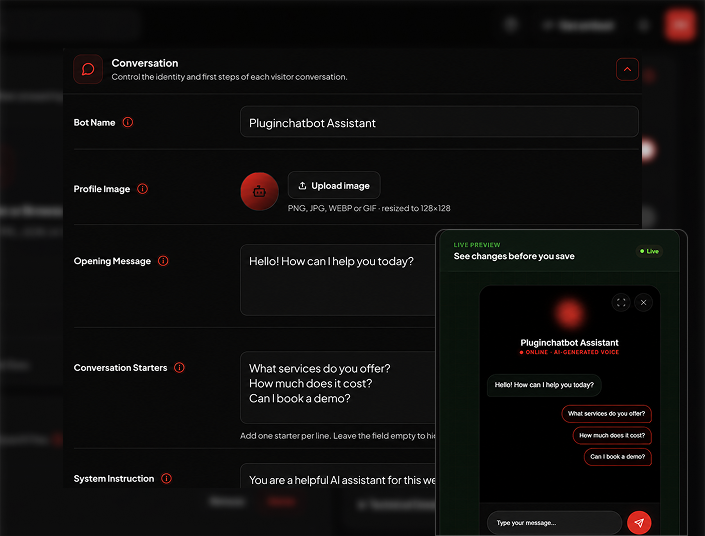Click the Conversation speech bubble icon
This screenshot has width=705, height=536.
[88, 69]
